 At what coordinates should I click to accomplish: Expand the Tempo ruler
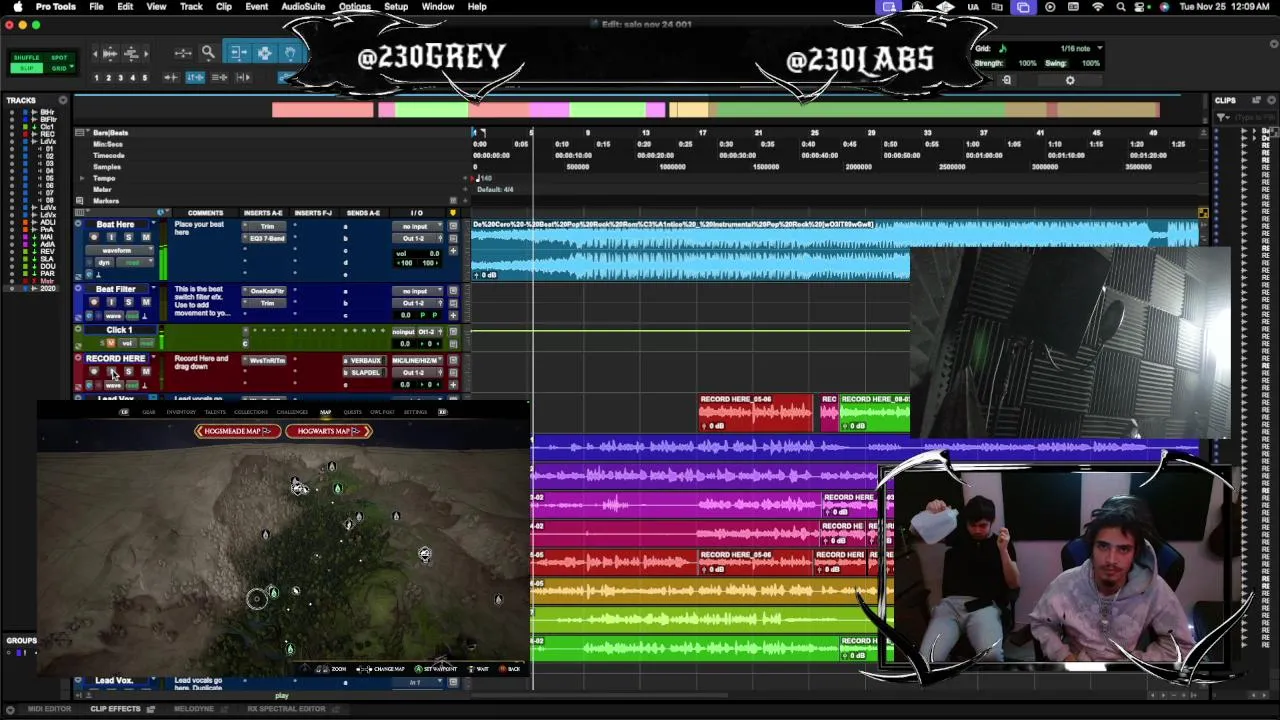point(82,178)
